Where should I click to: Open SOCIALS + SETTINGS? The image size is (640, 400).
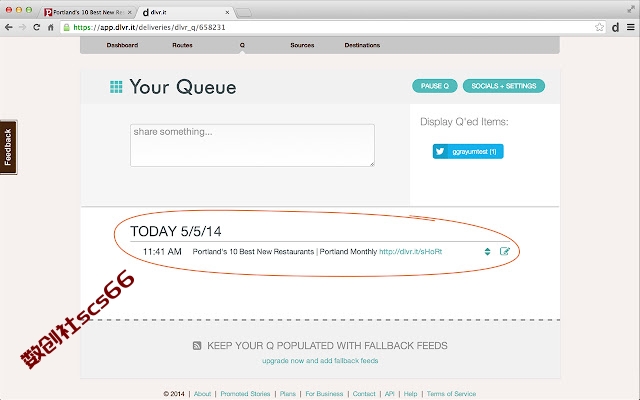coord(504,86)
